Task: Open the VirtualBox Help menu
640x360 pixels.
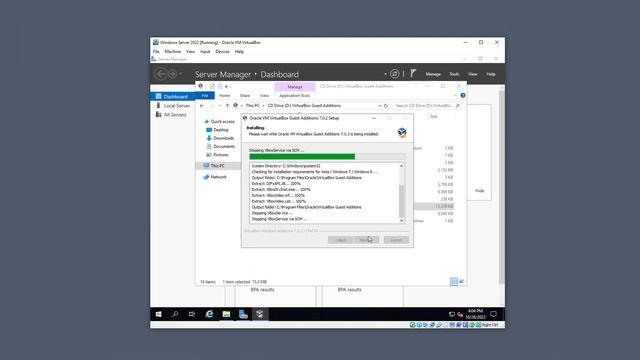Action: coord(239,52)
